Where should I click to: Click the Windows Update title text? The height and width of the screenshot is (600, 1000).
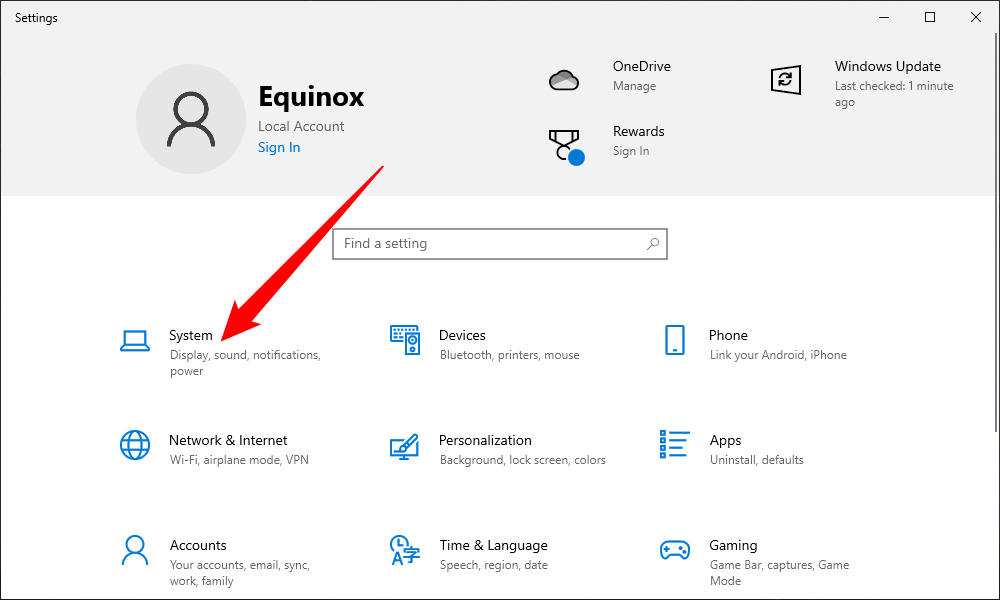click(888, 66)
